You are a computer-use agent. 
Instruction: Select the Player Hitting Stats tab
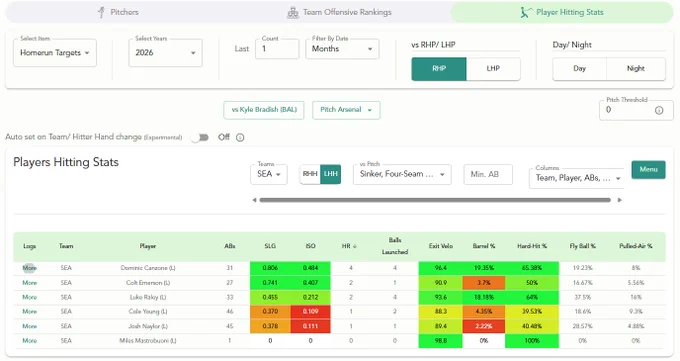pyautogui.click(x=562, y=12)
